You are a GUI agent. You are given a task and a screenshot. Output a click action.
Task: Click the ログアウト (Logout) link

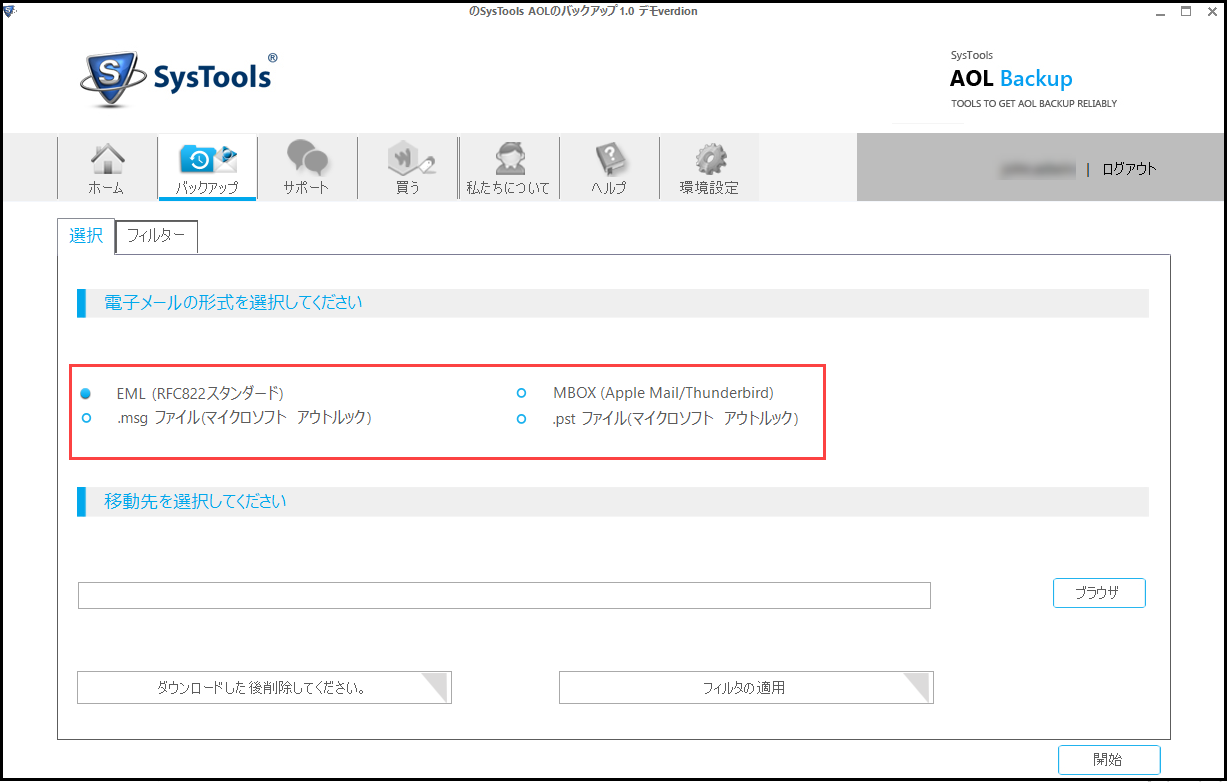point(1128,169)
